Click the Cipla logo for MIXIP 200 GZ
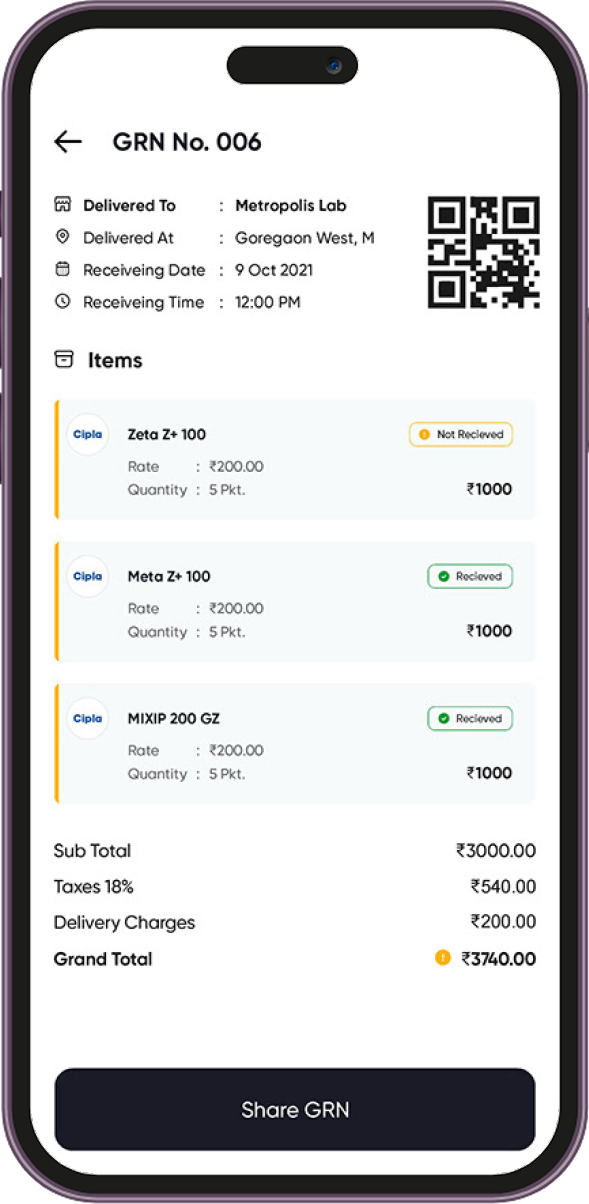 pos(88,719)
